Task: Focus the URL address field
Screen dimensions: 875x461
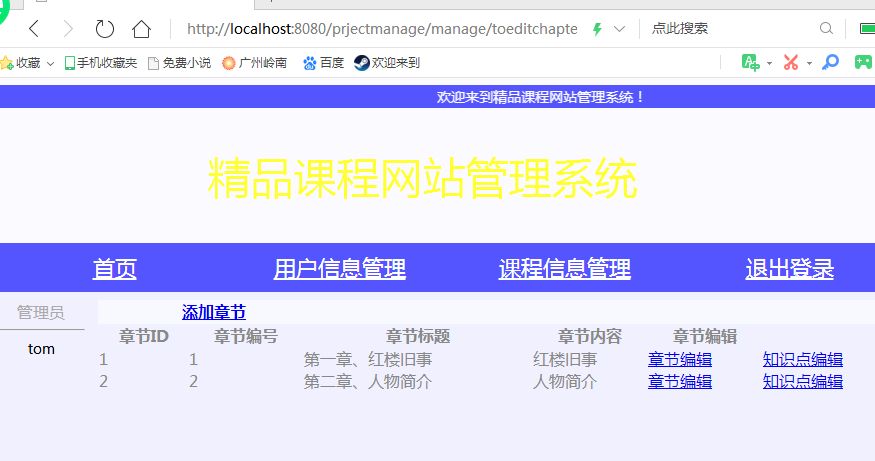Action: pos(382,29)
